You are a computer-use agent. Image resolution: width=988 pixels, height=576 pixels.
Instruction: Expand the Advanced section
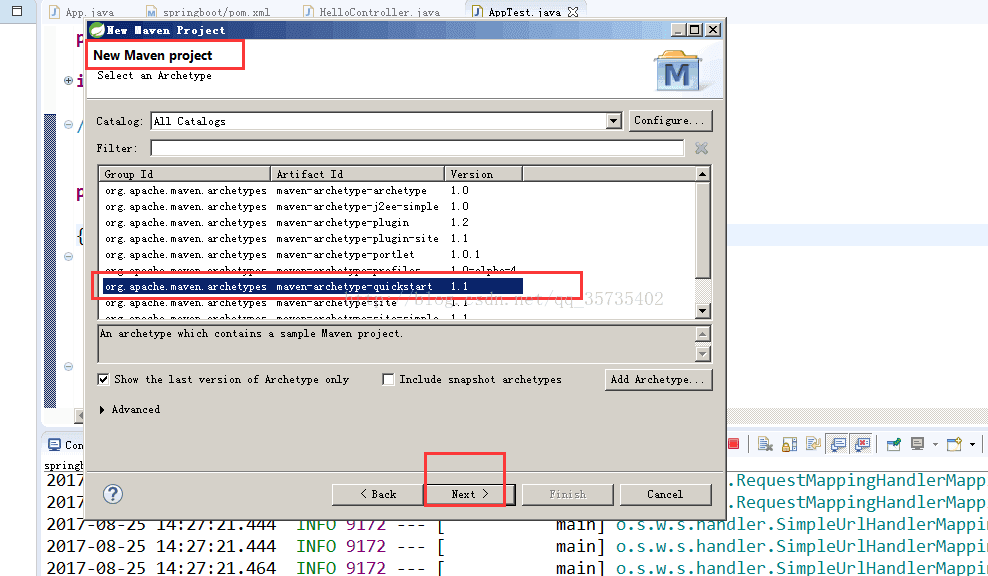click(x=102, y=410)
